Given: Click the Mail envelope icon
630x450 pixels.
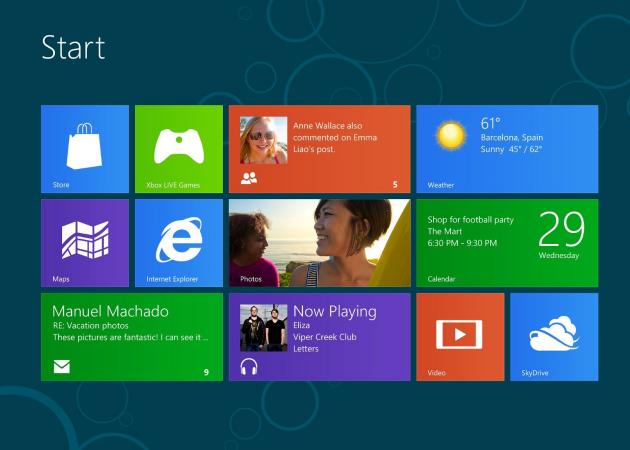Looking at the screenshot, I should (62, 367).
